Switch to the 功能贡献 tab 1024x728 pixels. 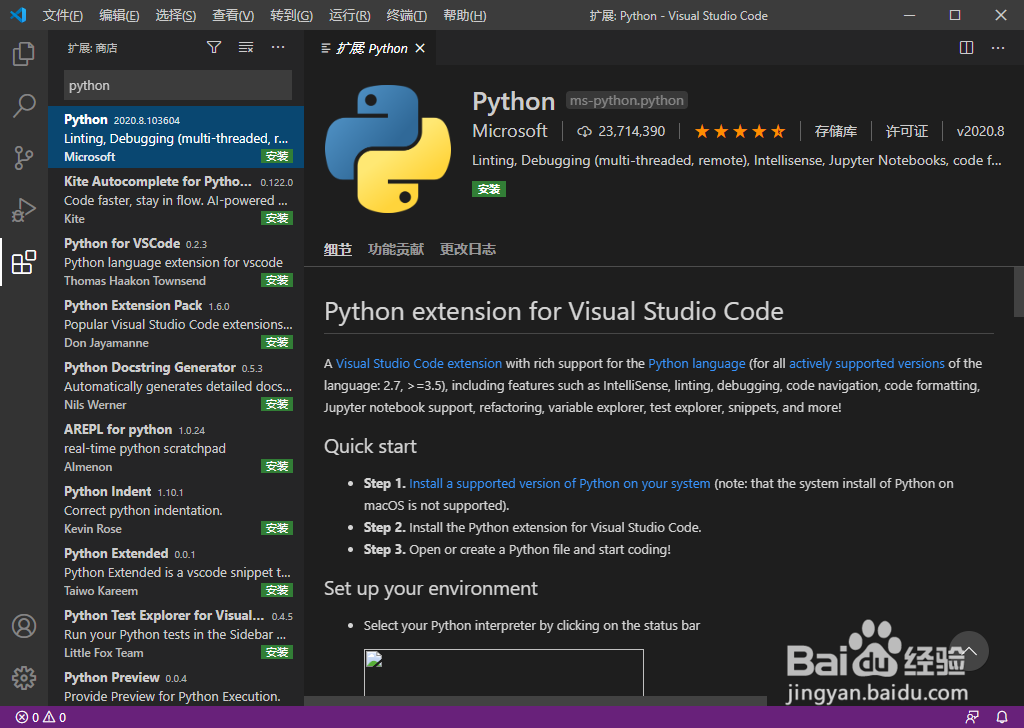click(396, 249)
